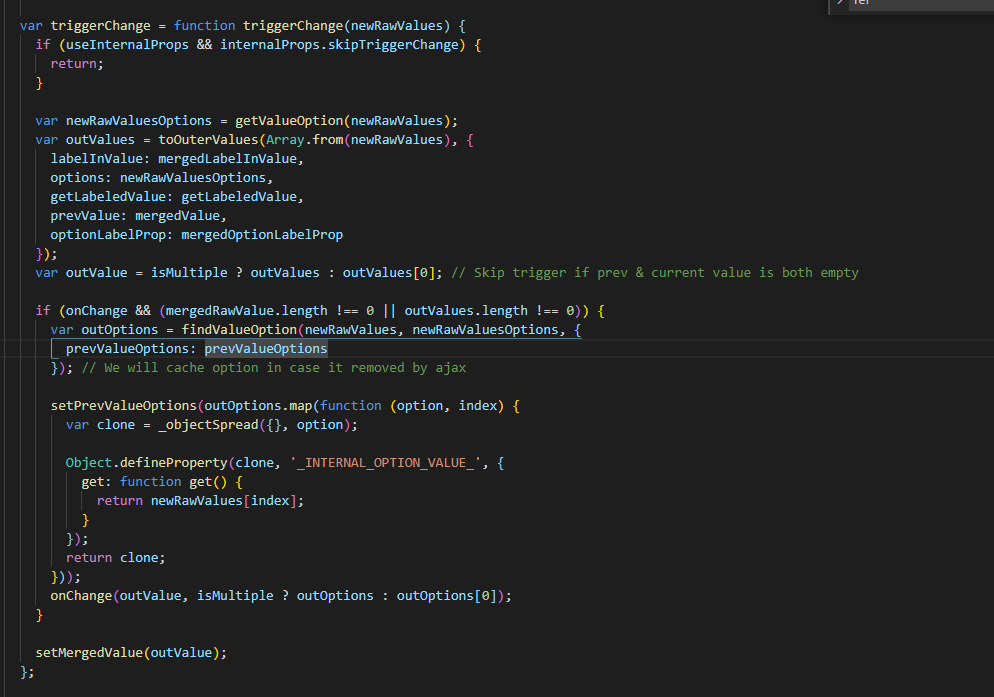This screenshot has height=697, width=994.
Task: Click the index parameter in function (option, index)
Action: tap(477, 407)
